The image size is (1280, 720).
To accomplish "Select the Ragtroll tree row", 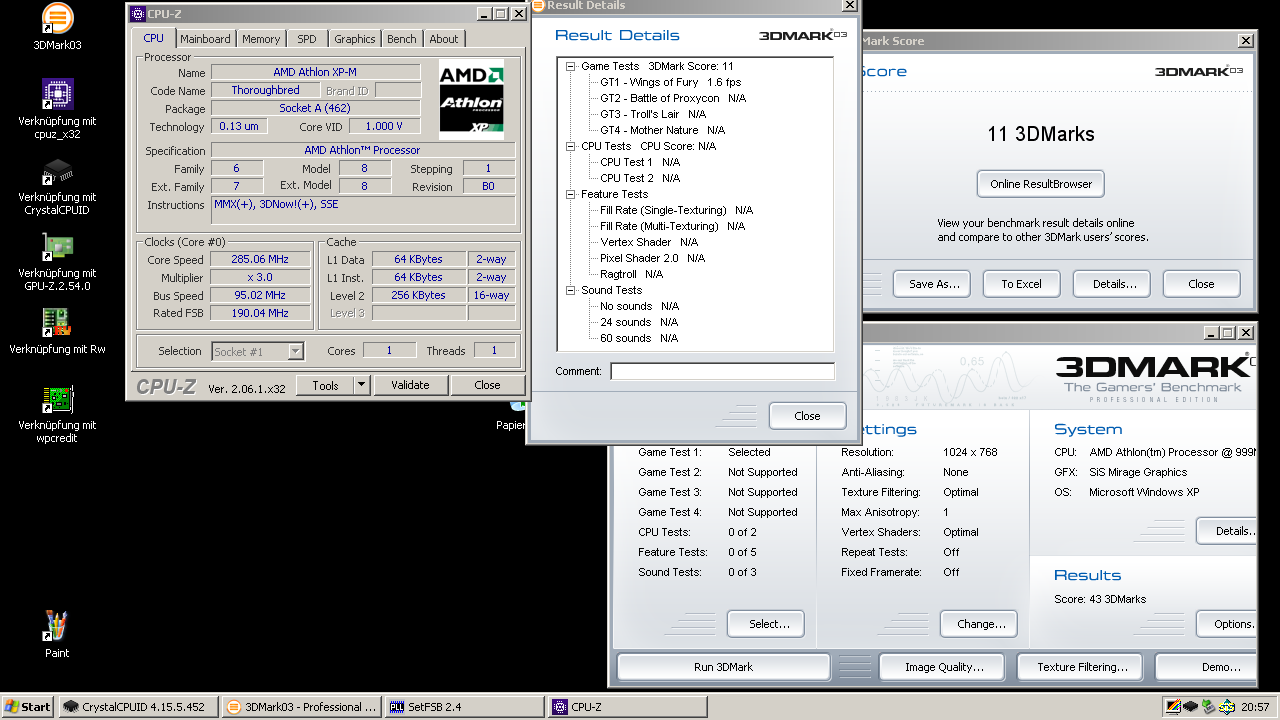I will 631,274.
